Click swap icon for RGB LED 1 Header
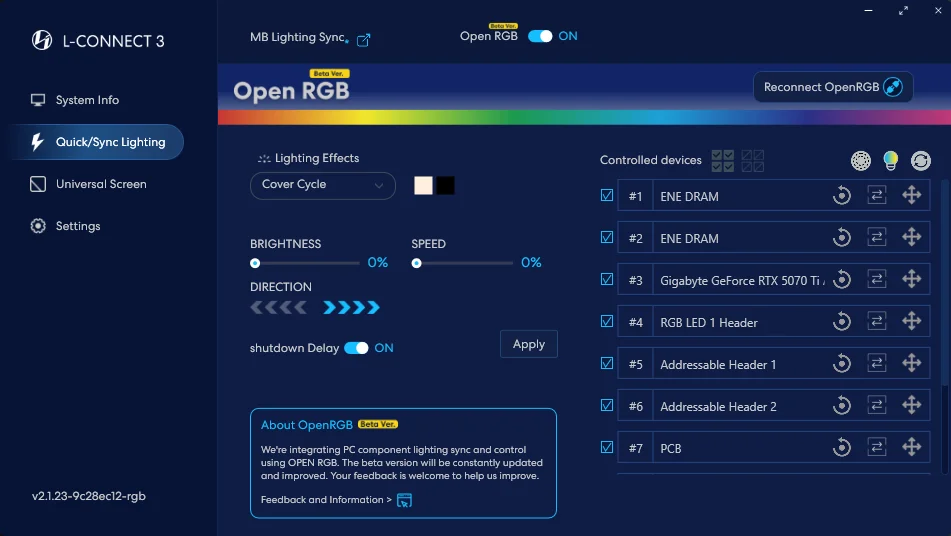951x536 pixels. coord(876,321)
